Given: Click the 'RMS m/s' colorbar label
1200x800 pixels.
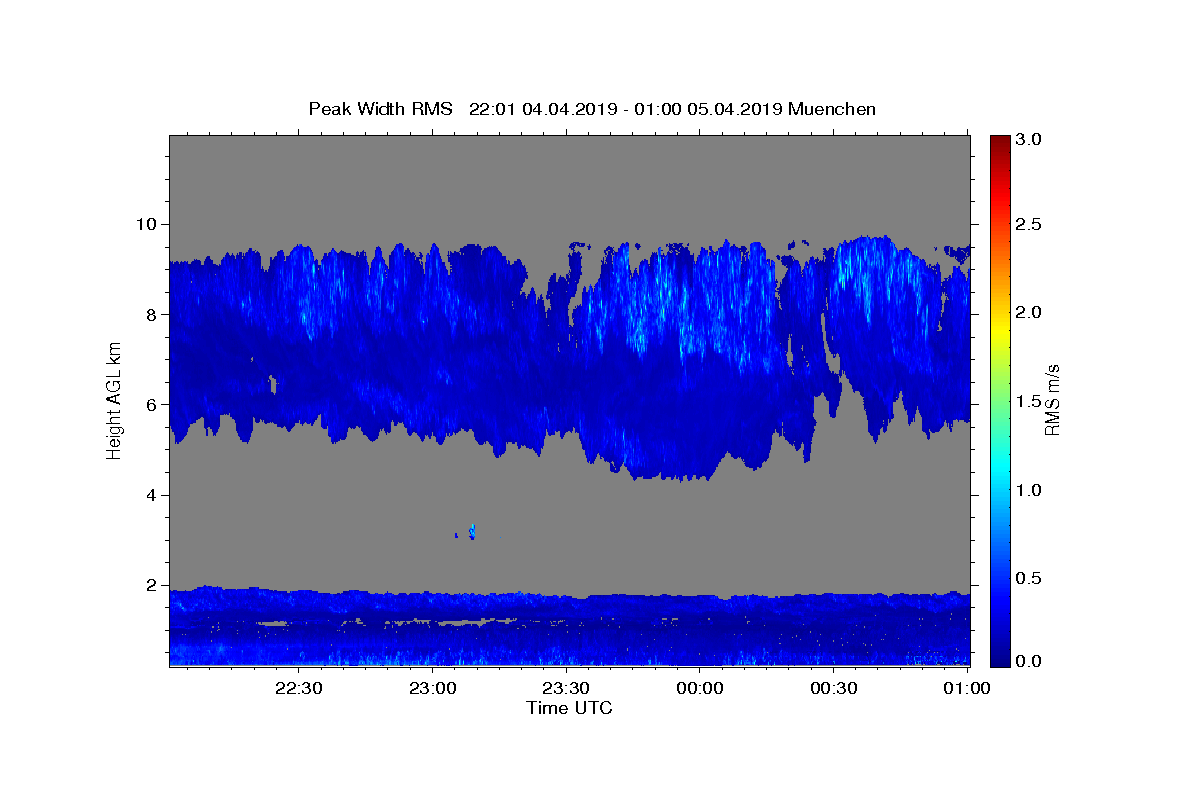Looking at the screenshot, I should 1052,401.
